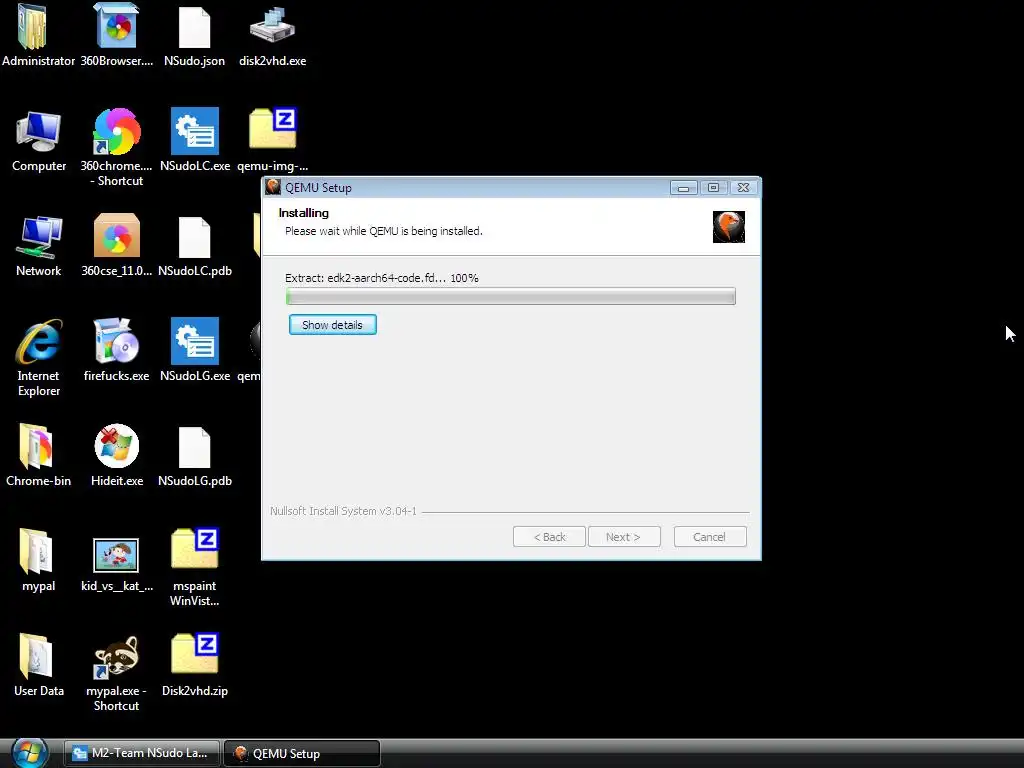Click QEMU Setup taskbar button
1024x768 pixels.
[x=302, y=753]
